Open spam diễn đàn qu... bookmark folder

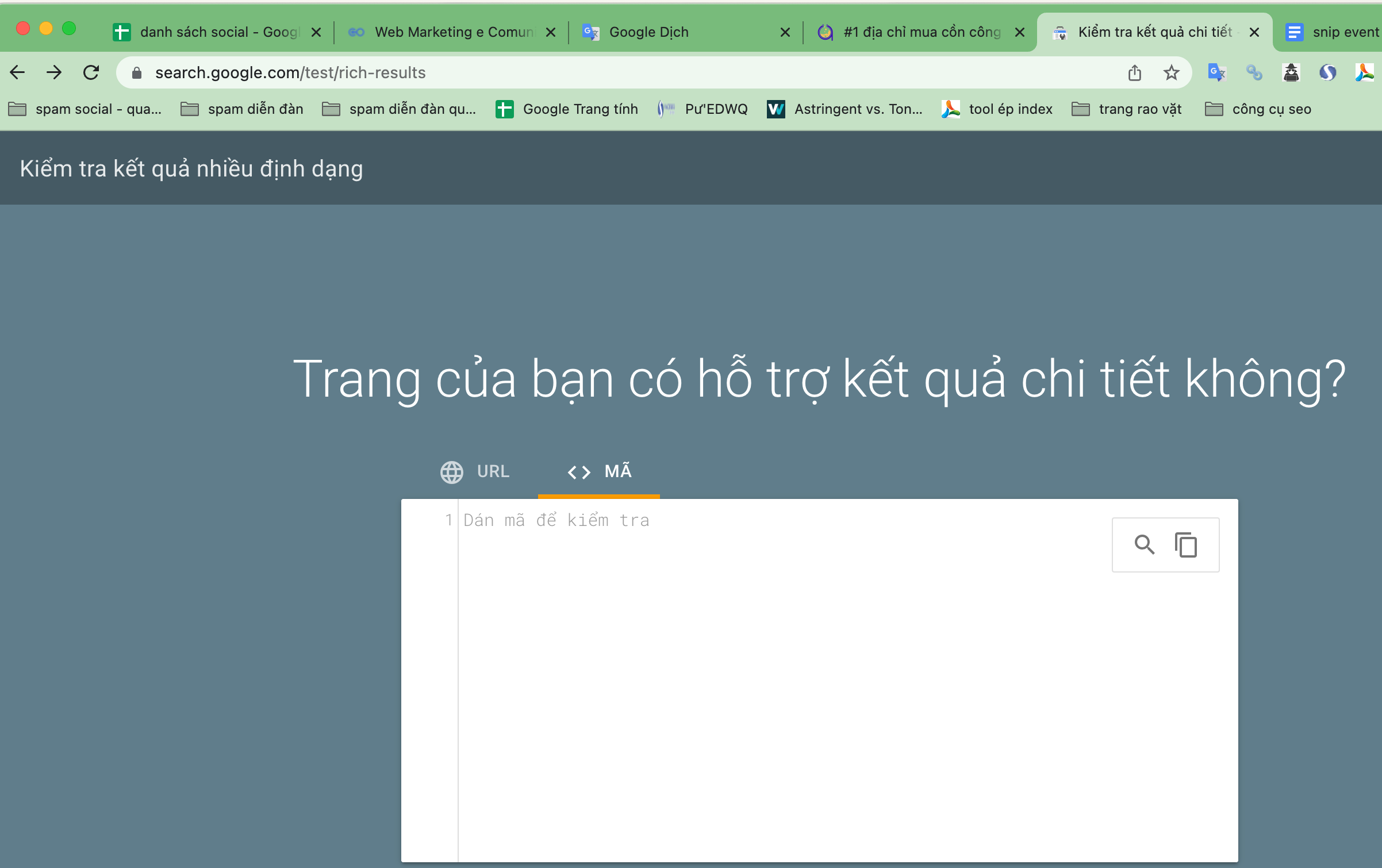[399, 109]
